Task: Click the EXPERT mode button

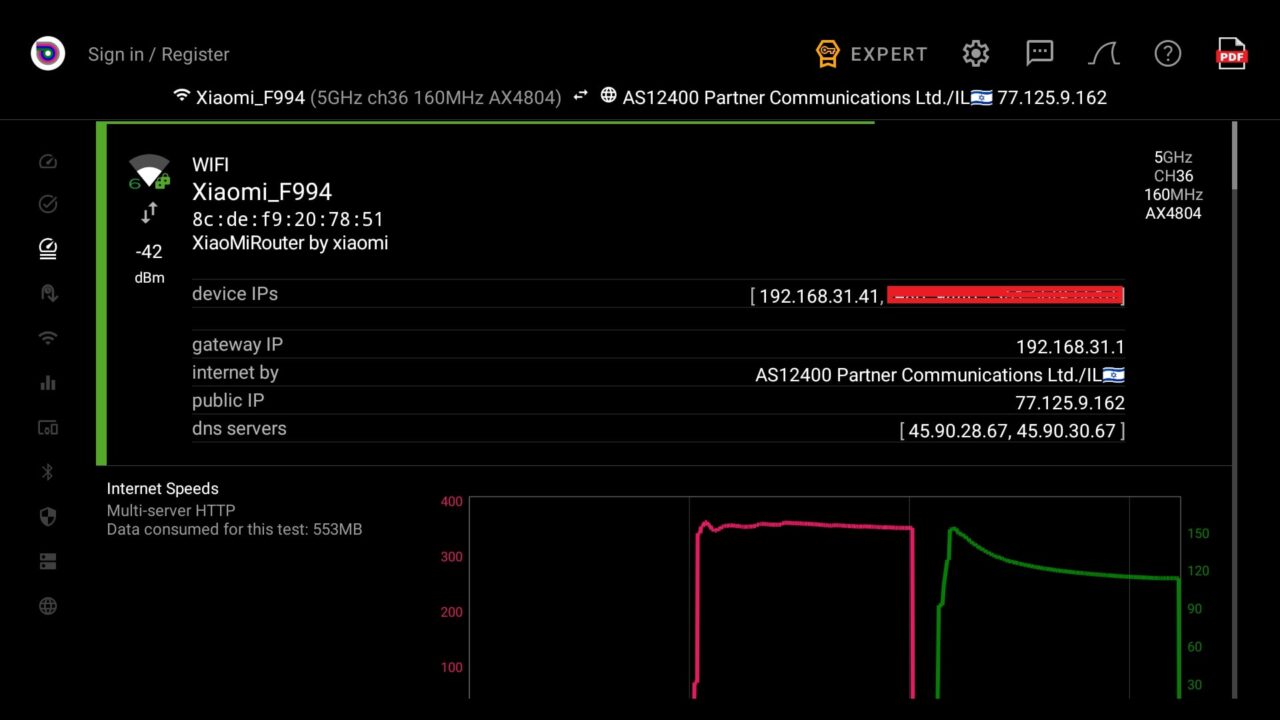Action: tap(871, 54)
